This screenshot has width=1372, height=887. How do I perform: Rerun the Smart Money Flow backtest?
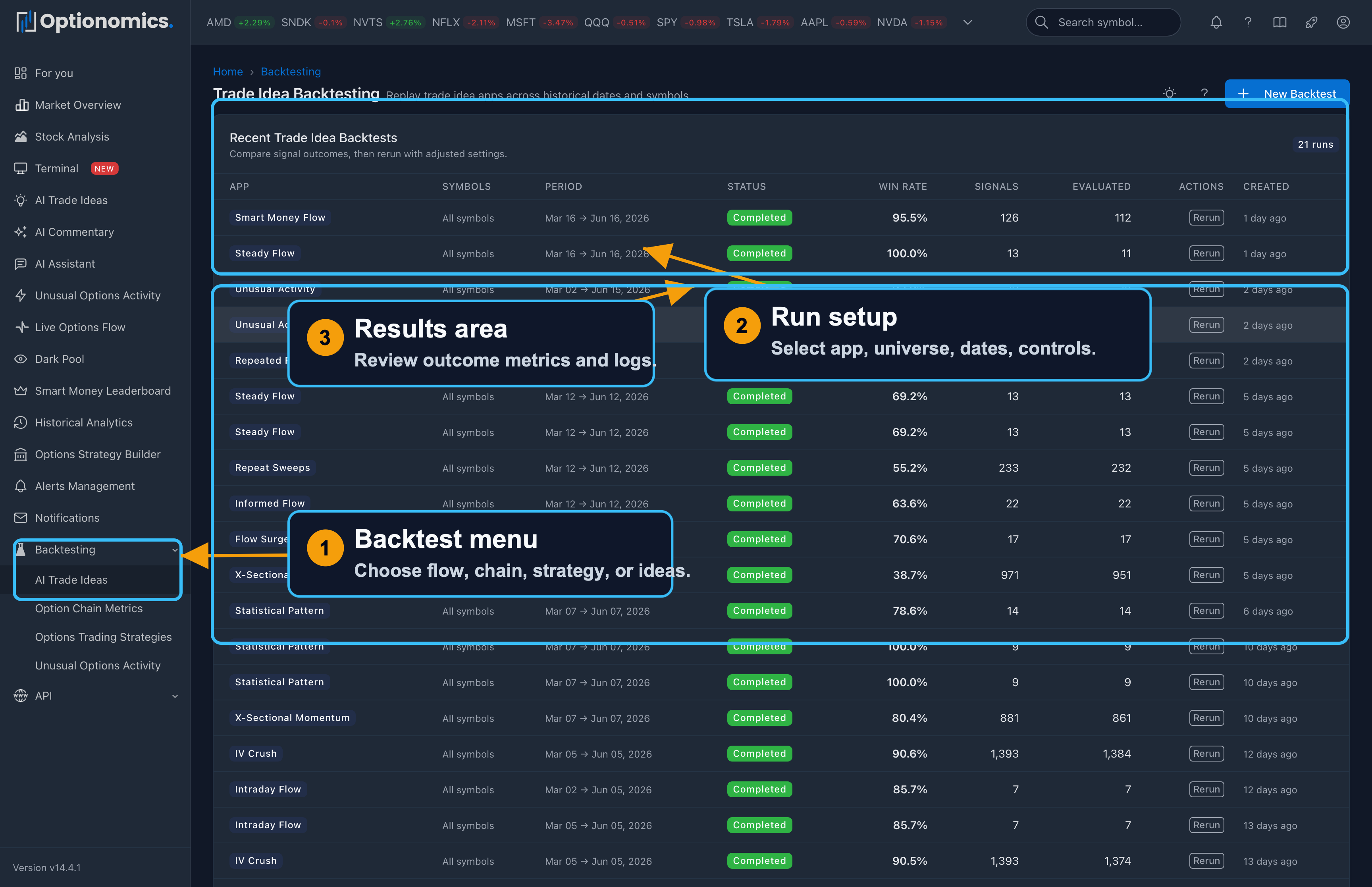click(1206, 218)
